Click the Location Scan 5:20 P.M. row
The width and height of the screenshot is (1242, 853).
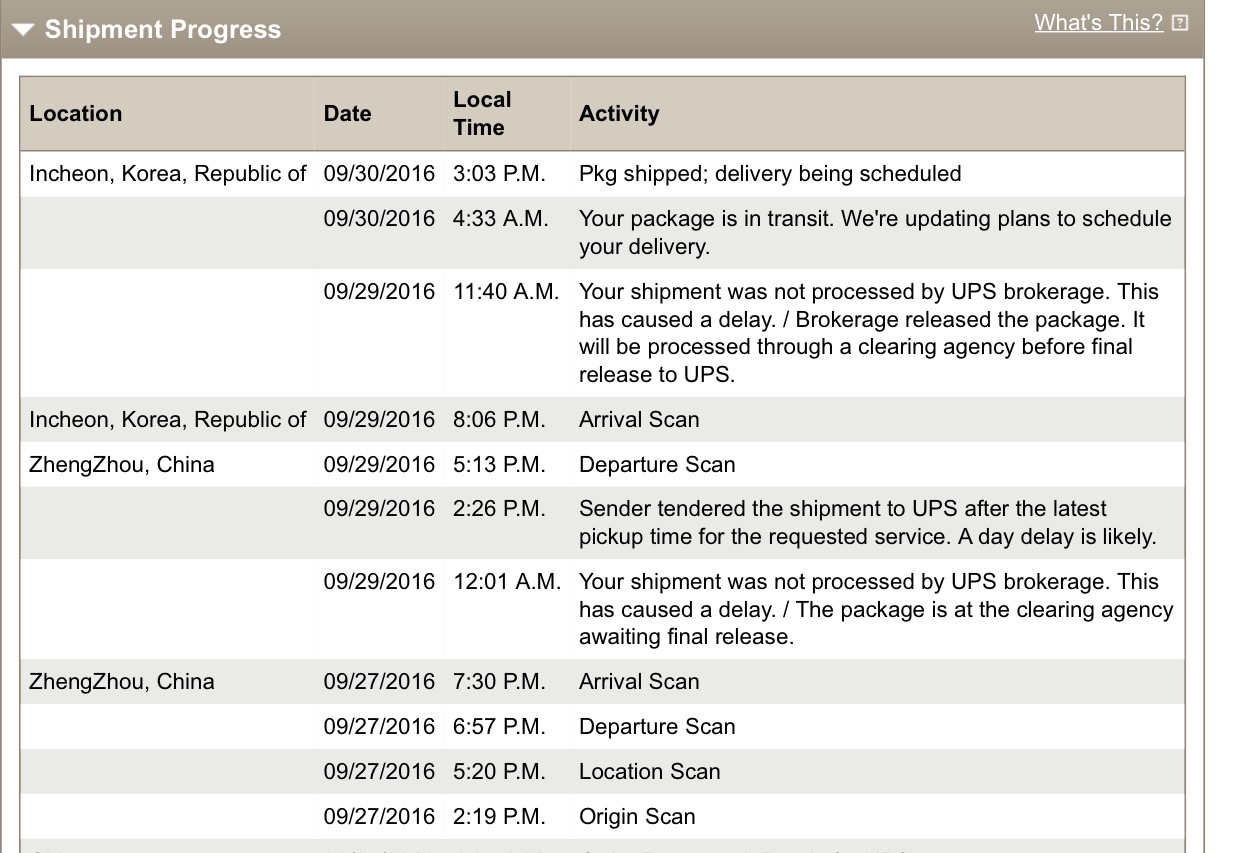[602, 771]
